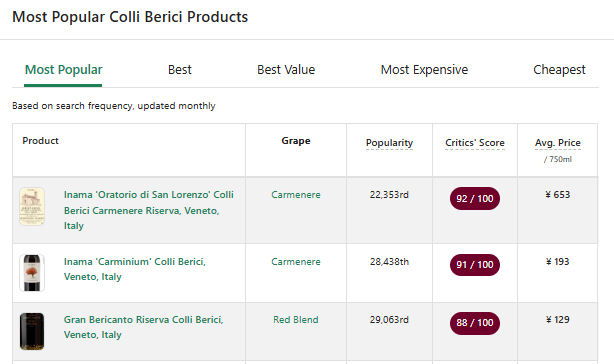Open the Cheapest tab
The image size is (614, 364).
tap(559, 70)
